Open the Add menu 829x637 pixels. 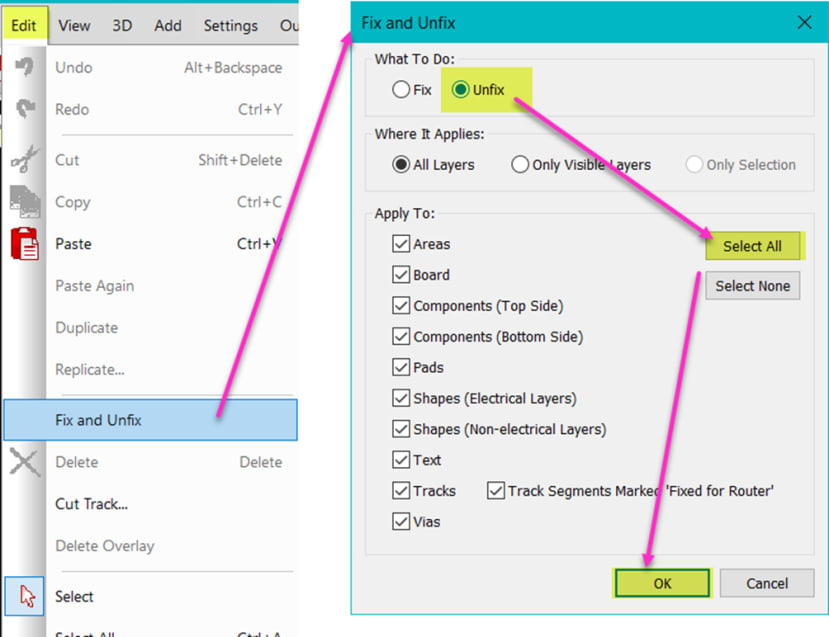(168, 25)
